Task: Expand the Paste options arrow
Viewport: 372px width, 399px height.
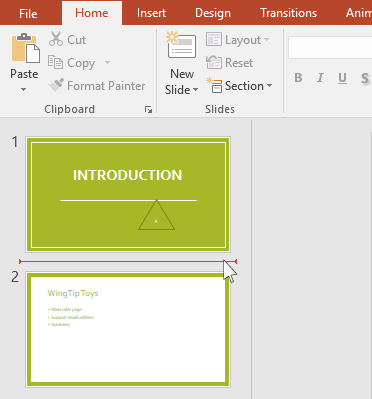Action: 24,89
